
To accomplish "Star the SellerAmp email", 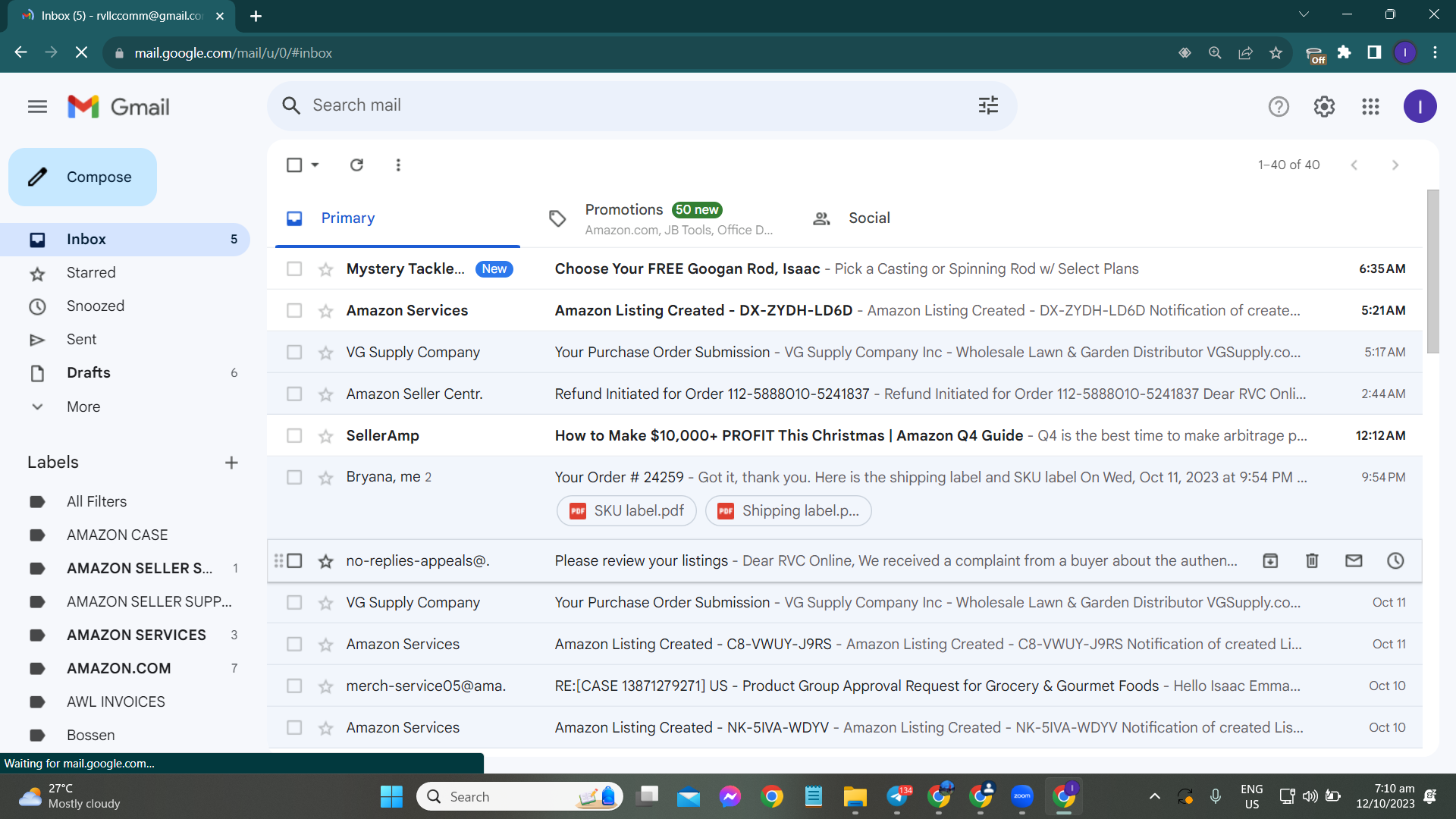I will 326,436.
